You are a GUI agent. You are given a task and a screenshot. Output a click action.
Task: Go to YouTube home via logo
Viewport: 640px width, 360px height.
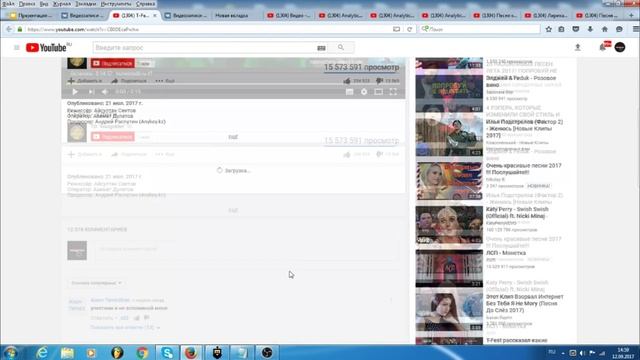(46, 48)
